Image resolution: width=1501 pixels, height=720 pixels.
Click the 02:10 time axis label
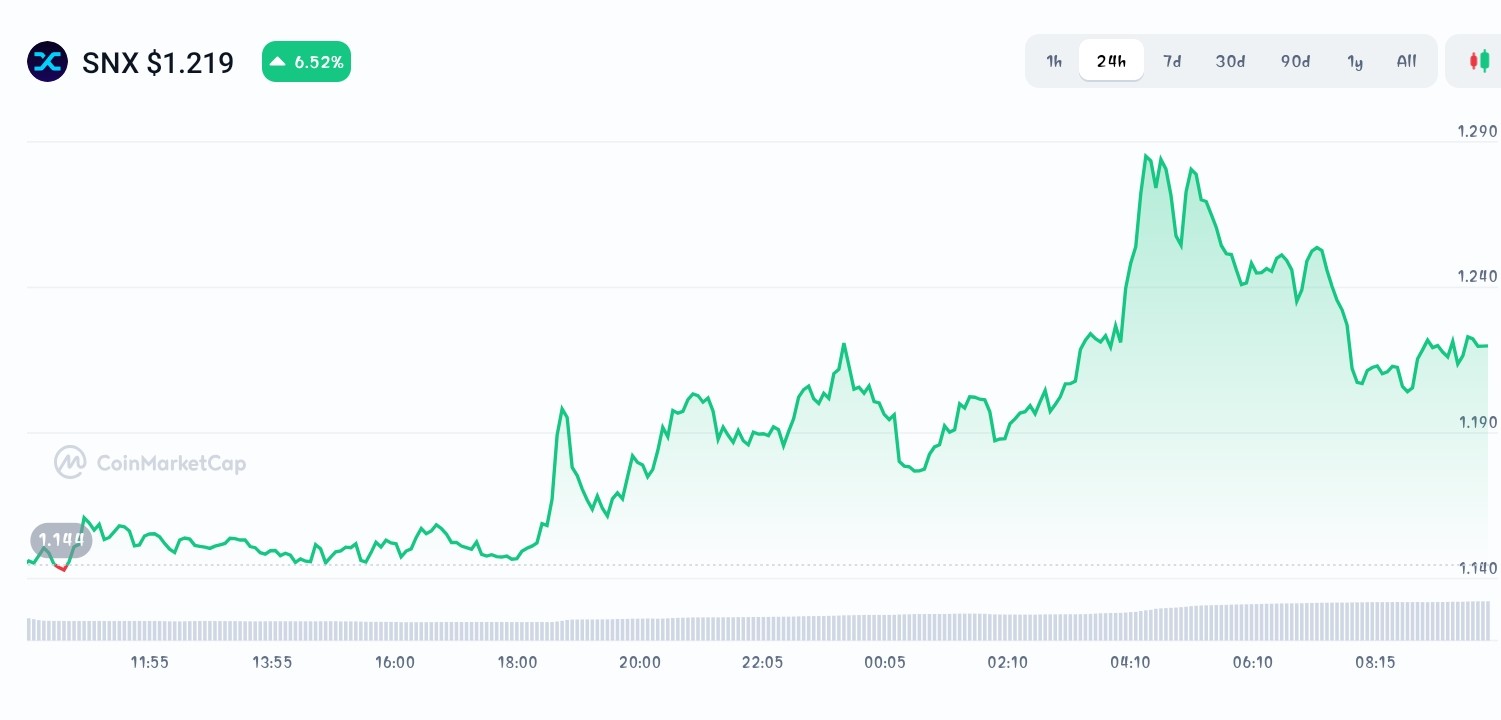point(1007,662)
